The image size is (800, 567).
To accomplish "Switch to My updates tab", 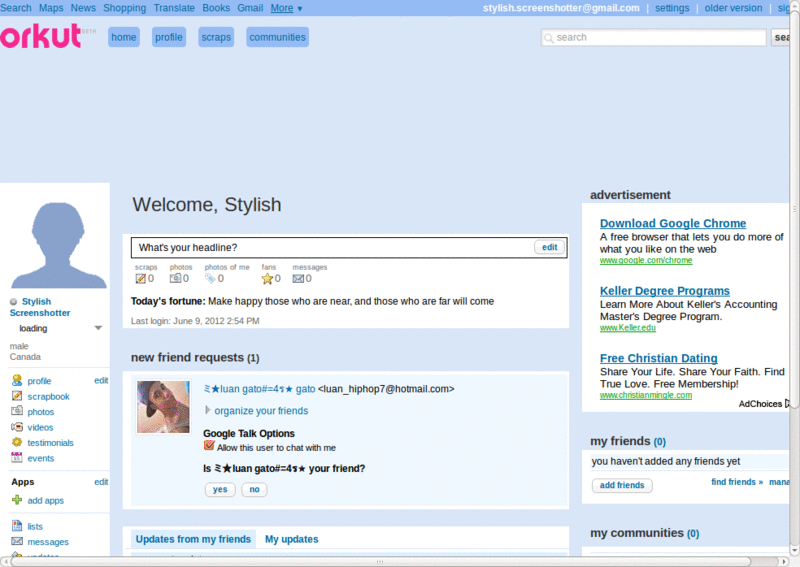I will tap(291, 539).
